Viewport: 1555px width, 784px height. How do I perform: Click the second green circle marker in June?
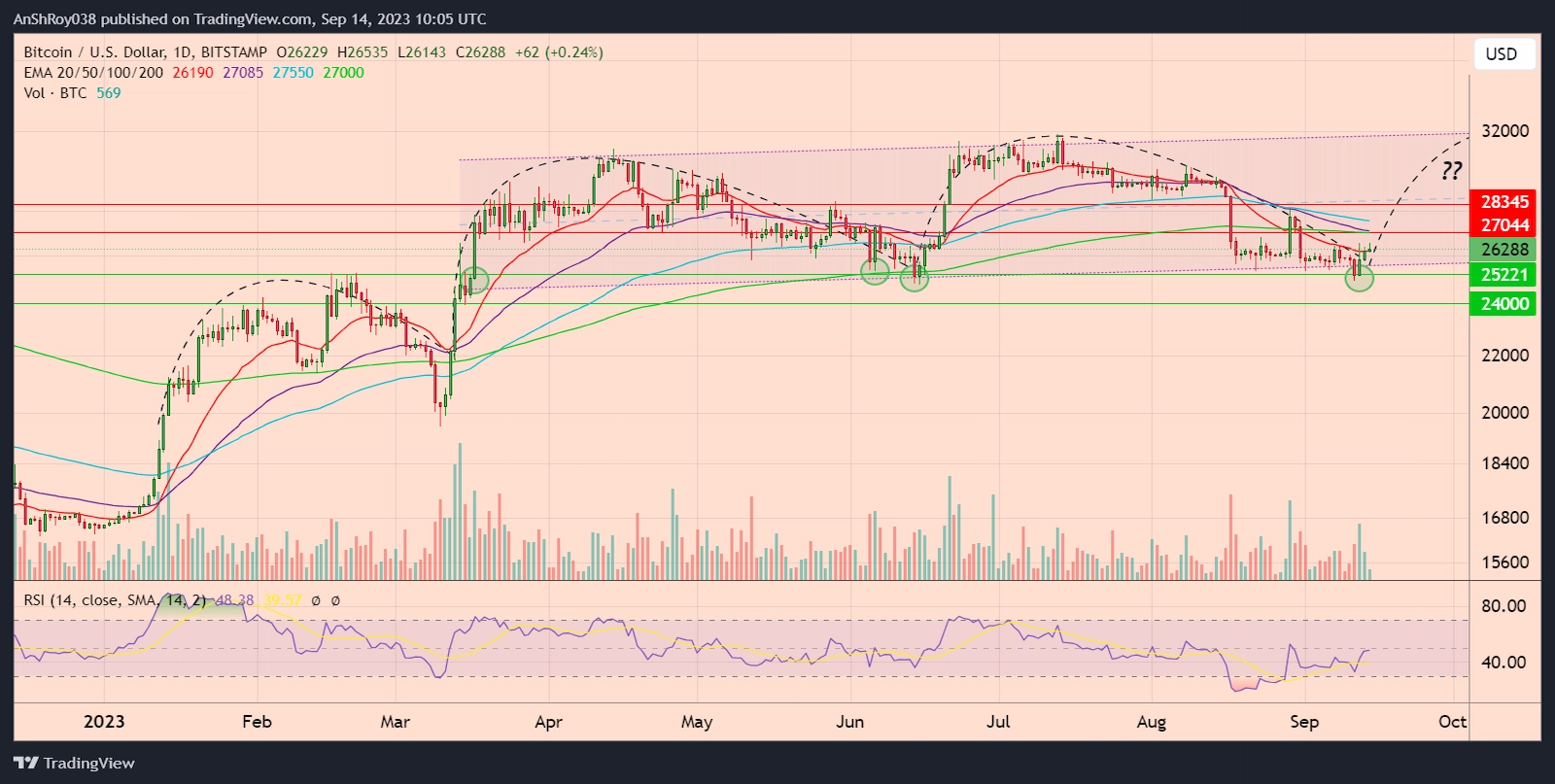pos(915,279)
